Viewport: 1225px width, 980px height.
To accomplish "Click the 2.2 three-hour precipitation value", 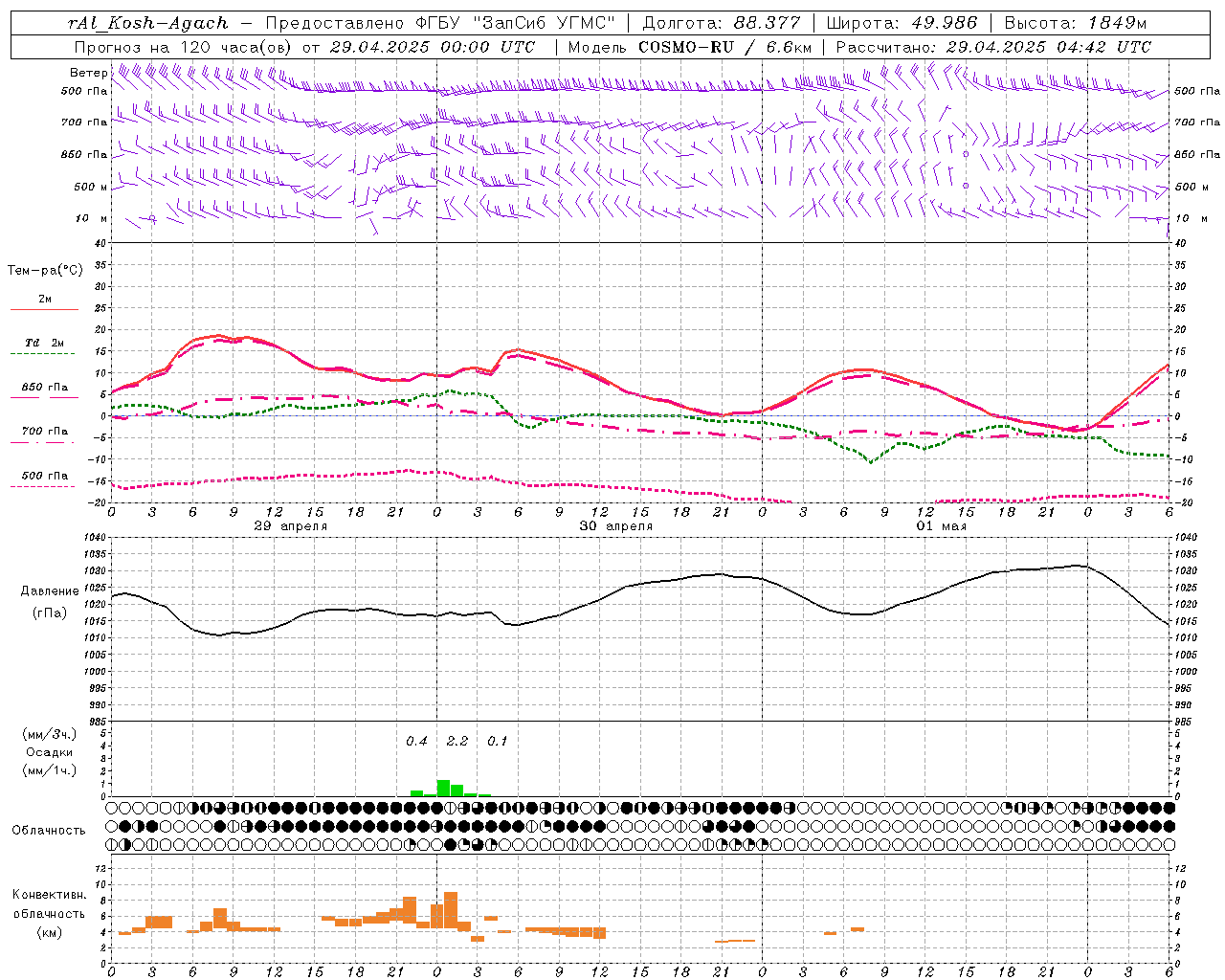I will point(457,741).
